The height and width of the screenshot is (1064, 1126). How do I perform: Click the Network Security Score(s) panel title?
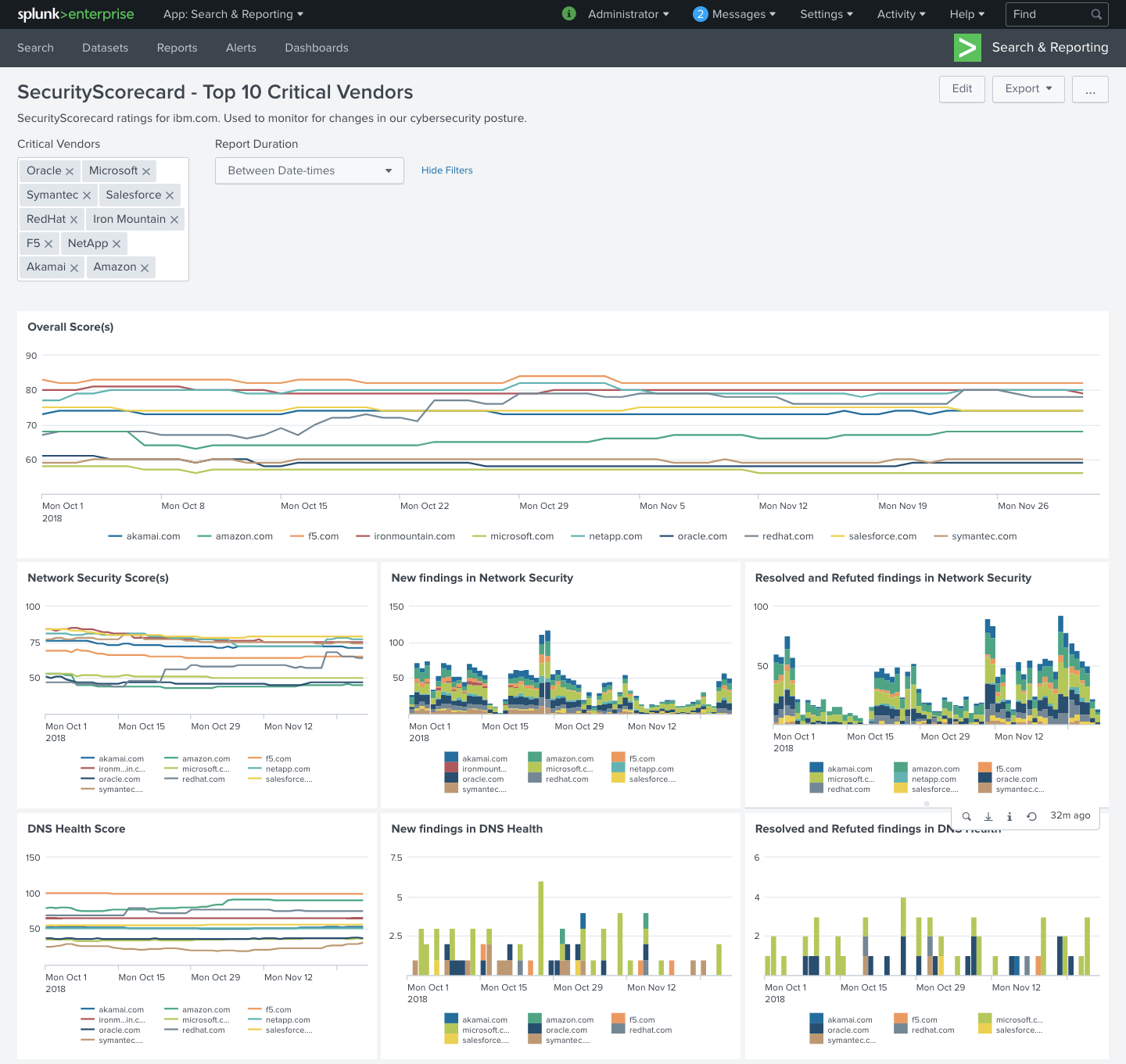click(x=98, y=578)
